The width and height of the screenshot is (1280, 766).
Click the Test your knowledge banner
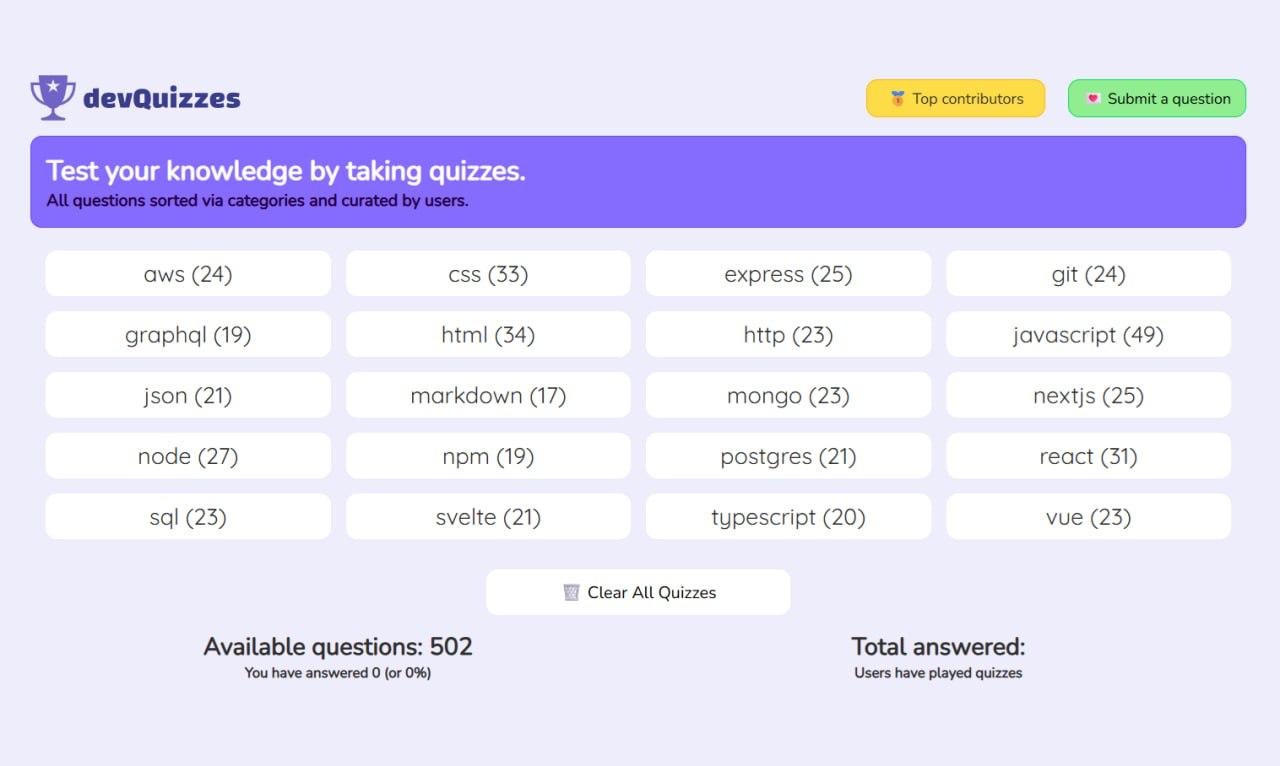click(638, 182)
